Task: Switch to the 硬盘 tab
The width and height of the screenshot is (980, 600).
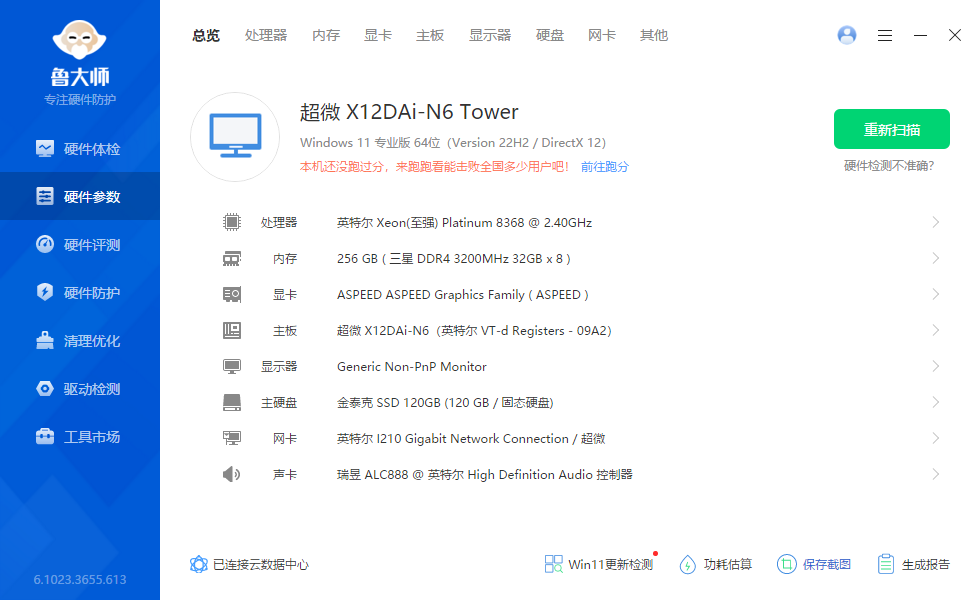Action: pyautogui.click(x=550, y=36)
